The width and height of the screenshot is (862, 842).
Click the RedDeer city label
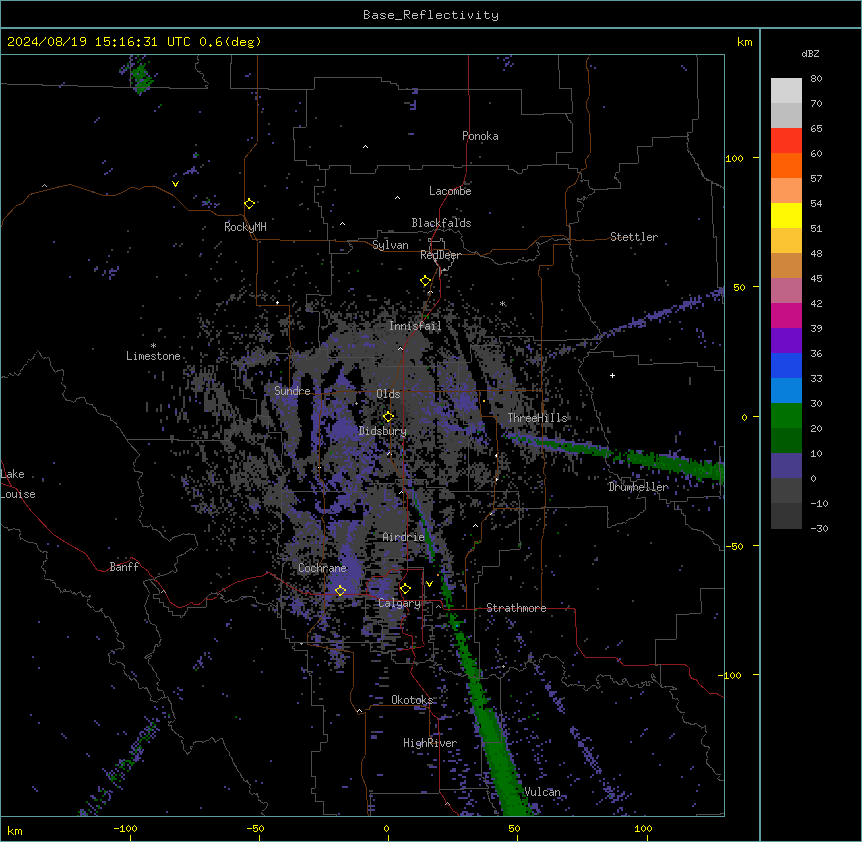[x=440, y=255]
